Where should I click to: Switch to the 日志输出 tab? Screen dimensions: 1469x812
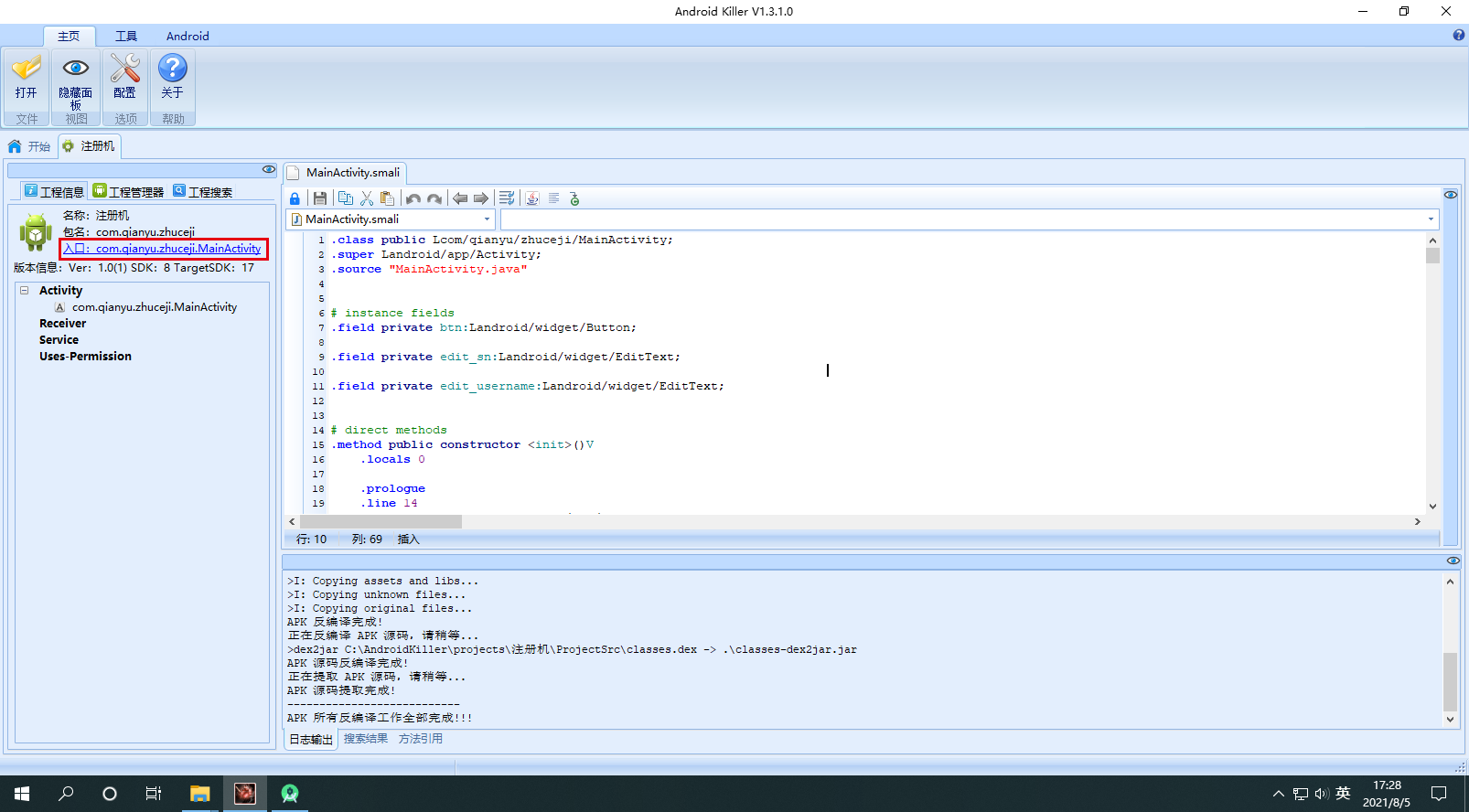311,740
